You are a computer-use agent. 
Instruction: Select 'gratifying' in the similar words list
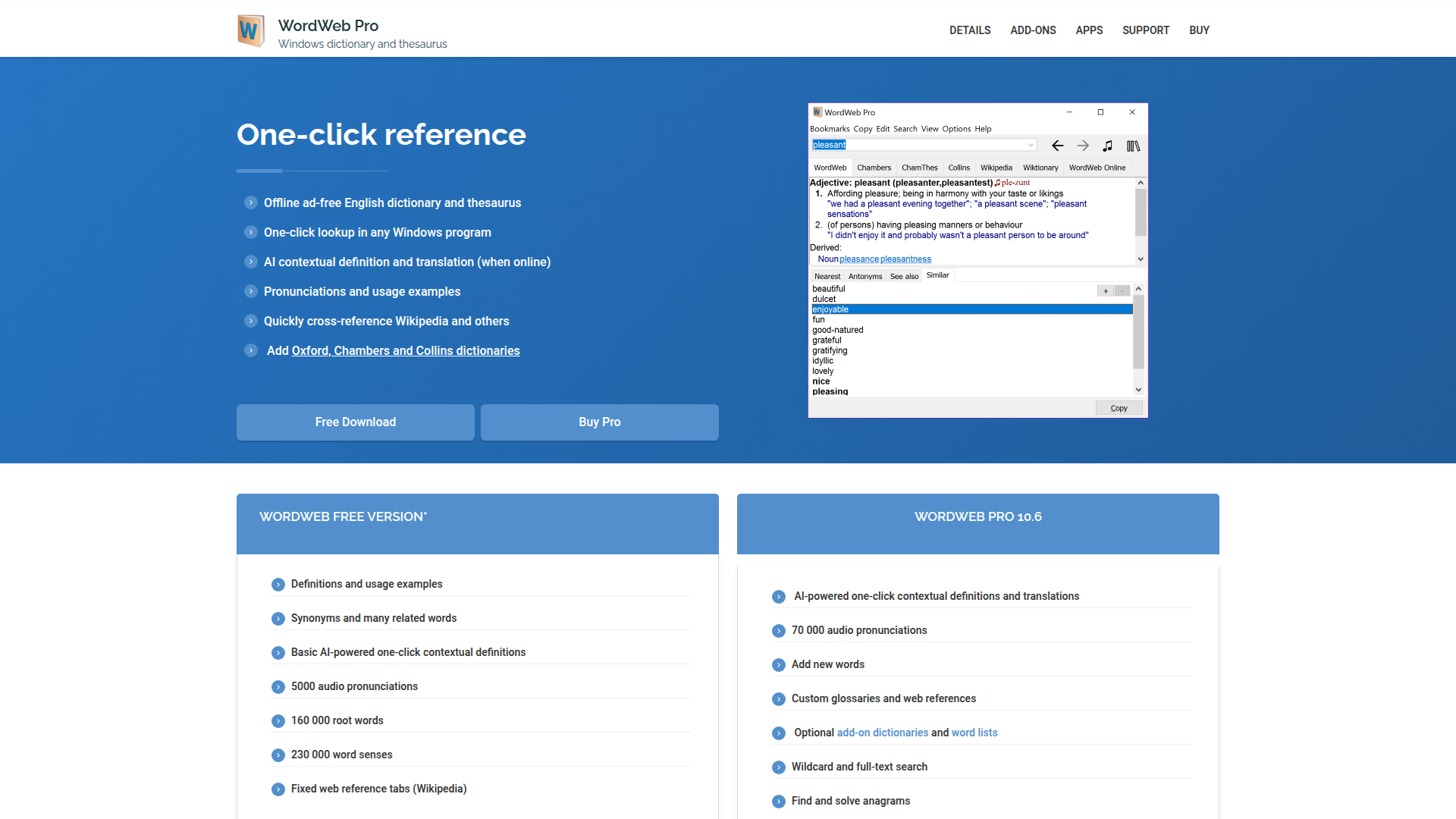pyautogui.click(x=830, y=350)
